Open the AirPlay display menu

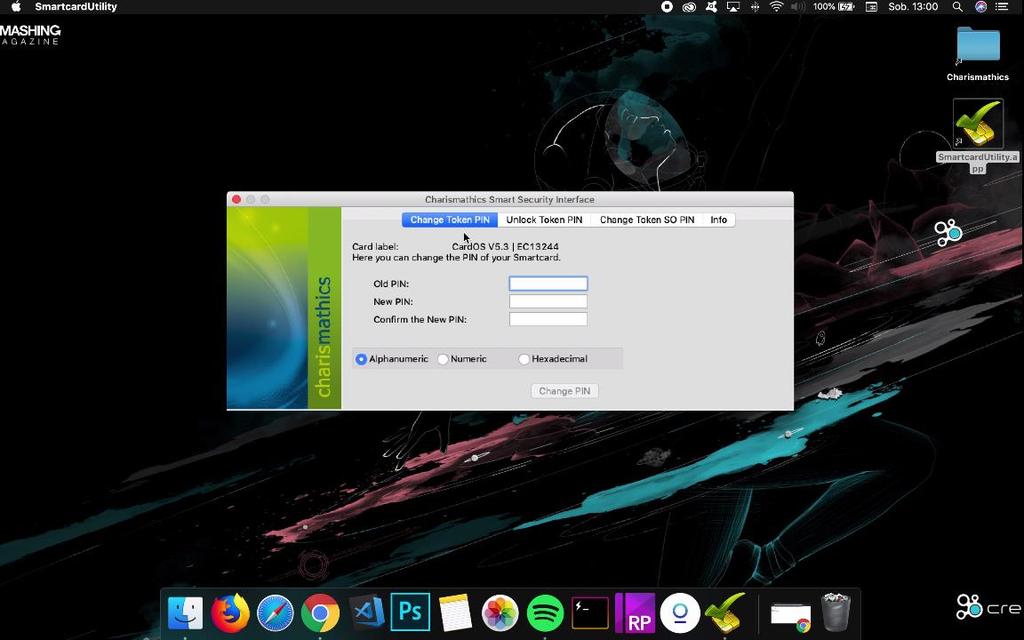coord(733,7)
